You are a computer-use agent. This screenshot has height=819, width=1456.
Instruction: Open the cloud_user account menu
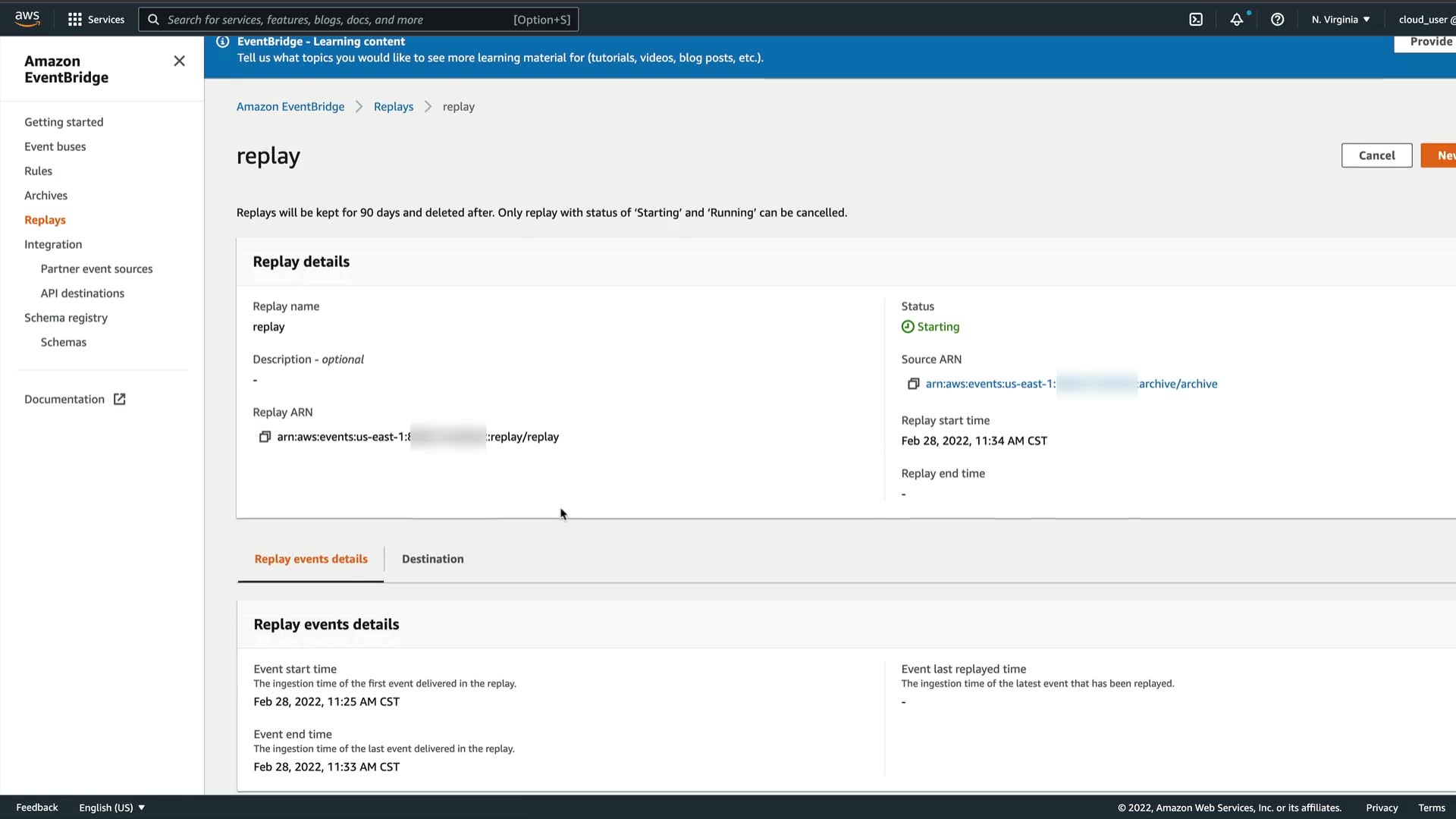1426,20
